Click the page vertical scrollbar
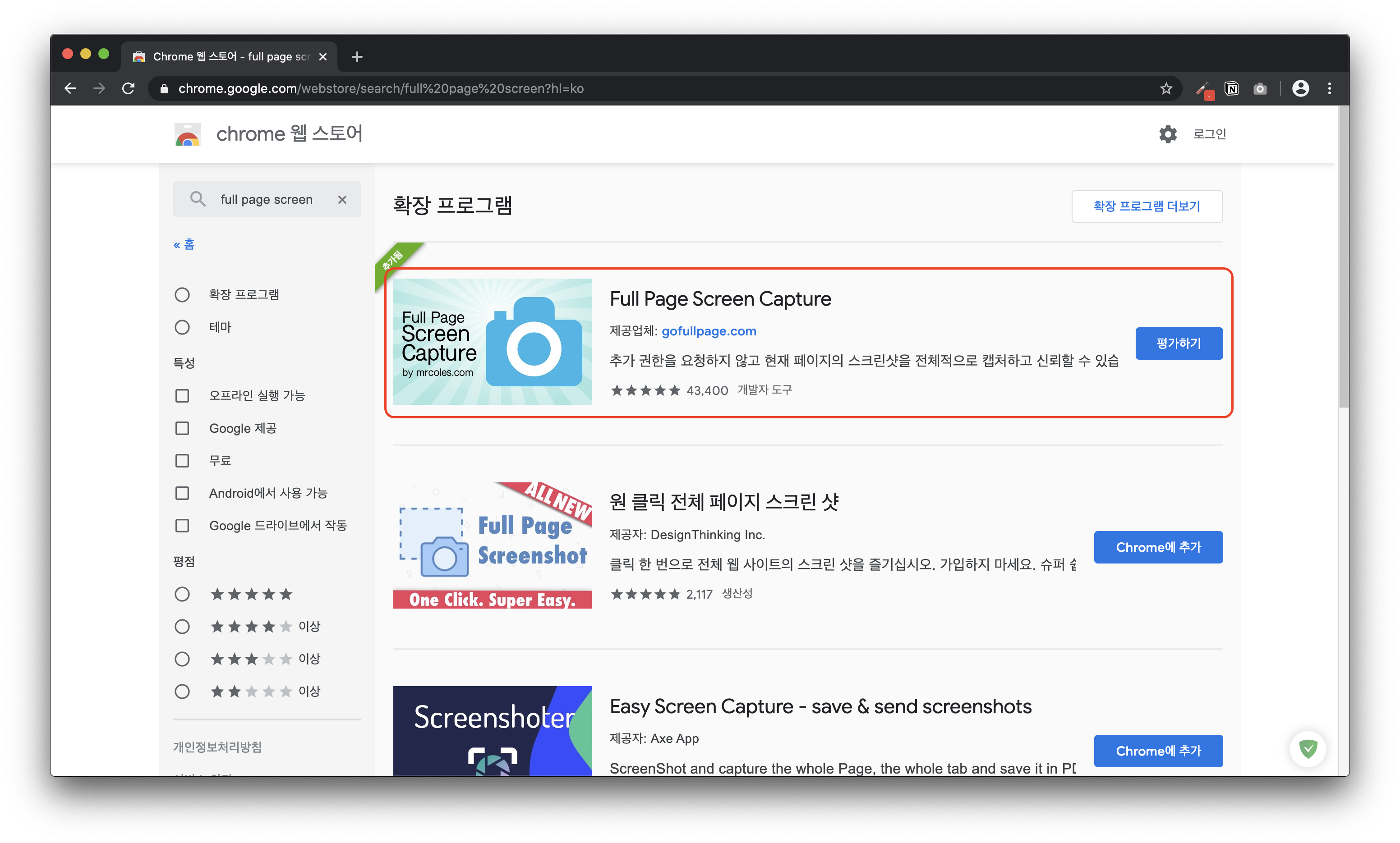The width and height of the screenshot is (1400, 843). coord(1343,258)
